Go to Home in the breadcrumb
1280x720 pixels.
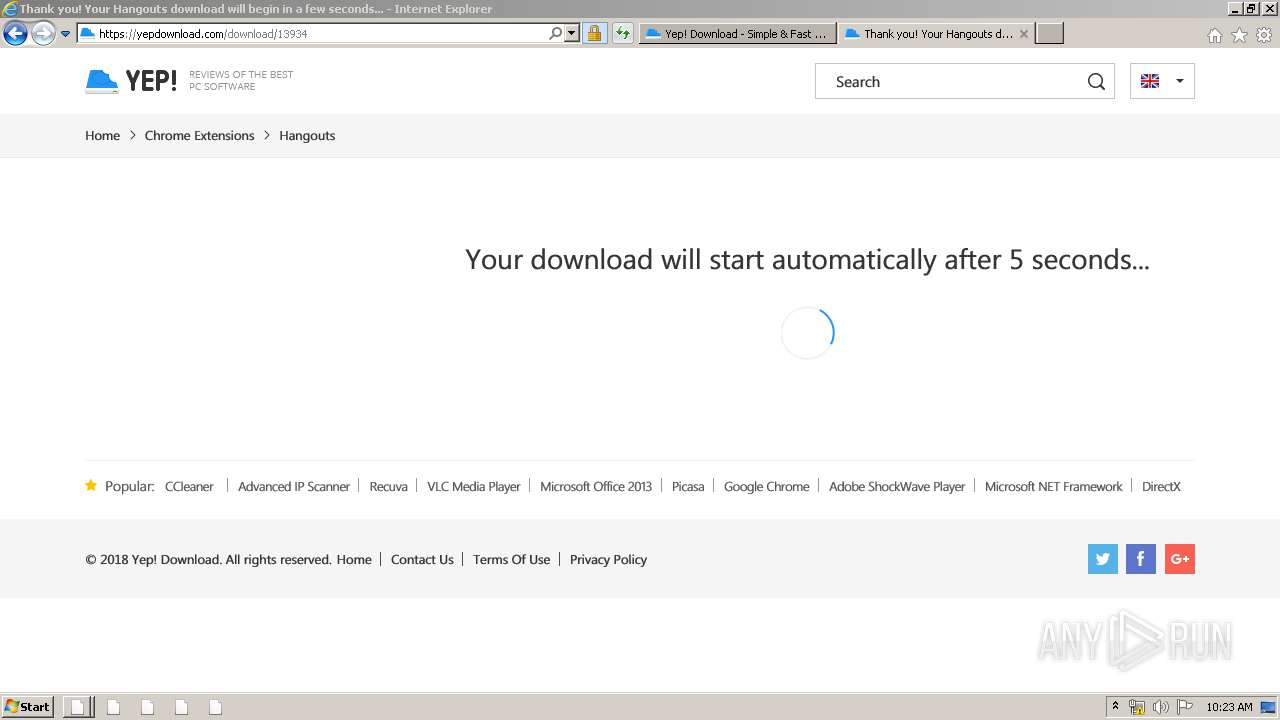(102, 136)
